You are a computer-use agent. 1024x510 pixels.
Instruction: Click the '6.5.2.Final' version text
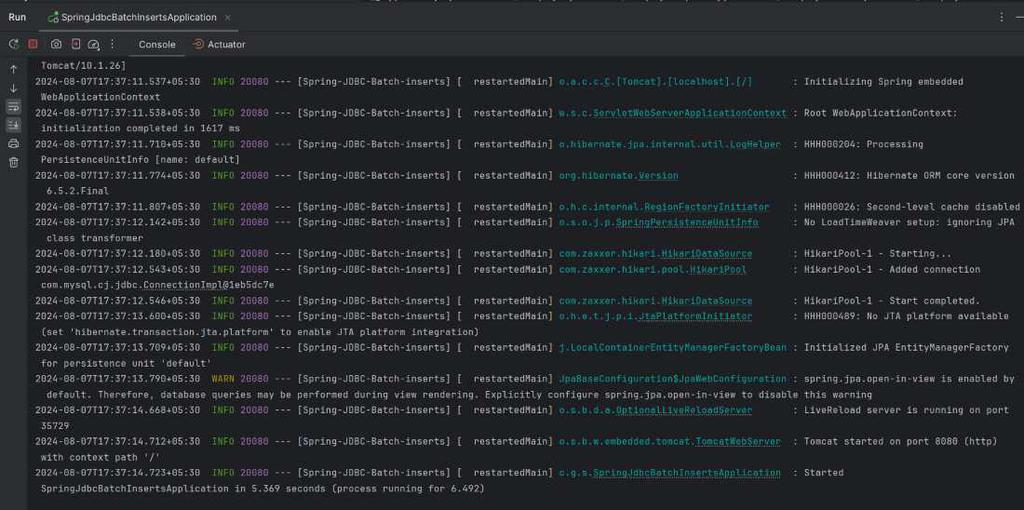[x=78, y=191]
